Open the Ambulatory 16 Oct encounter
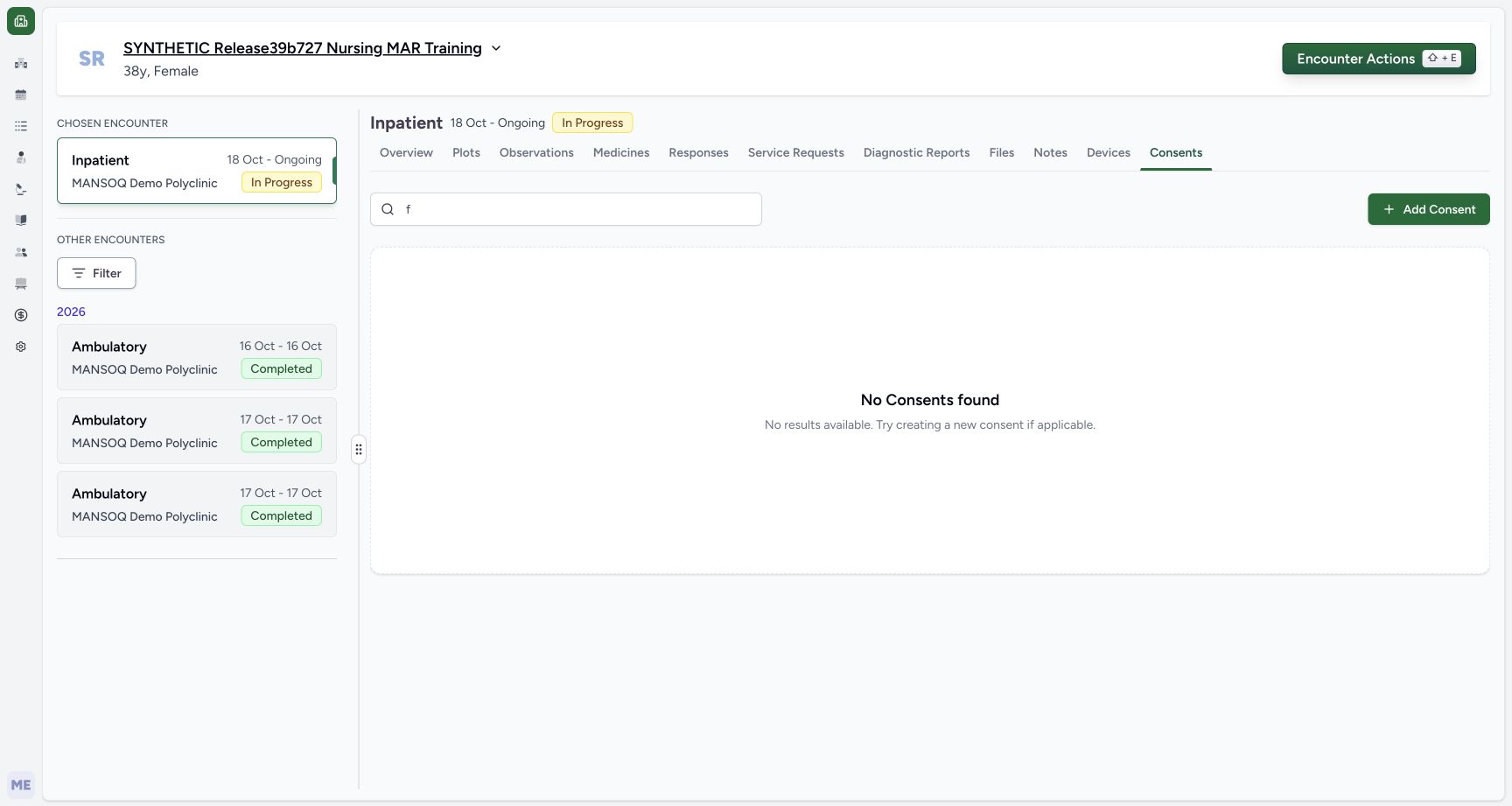Viewport: 1512px width, 806px height. [197, 357]
